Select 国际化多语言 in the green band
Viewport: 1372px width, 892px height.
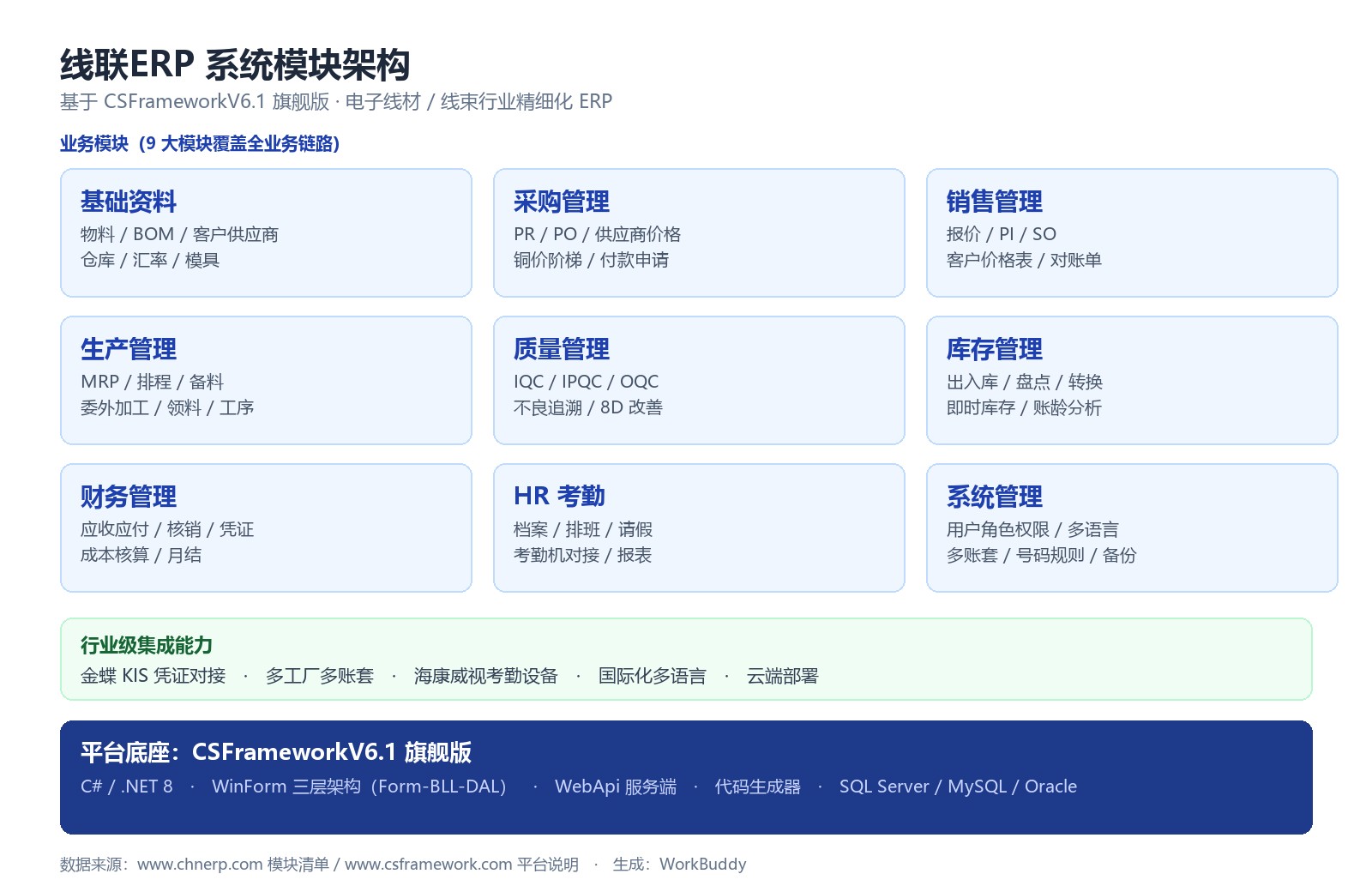point(653,676)
